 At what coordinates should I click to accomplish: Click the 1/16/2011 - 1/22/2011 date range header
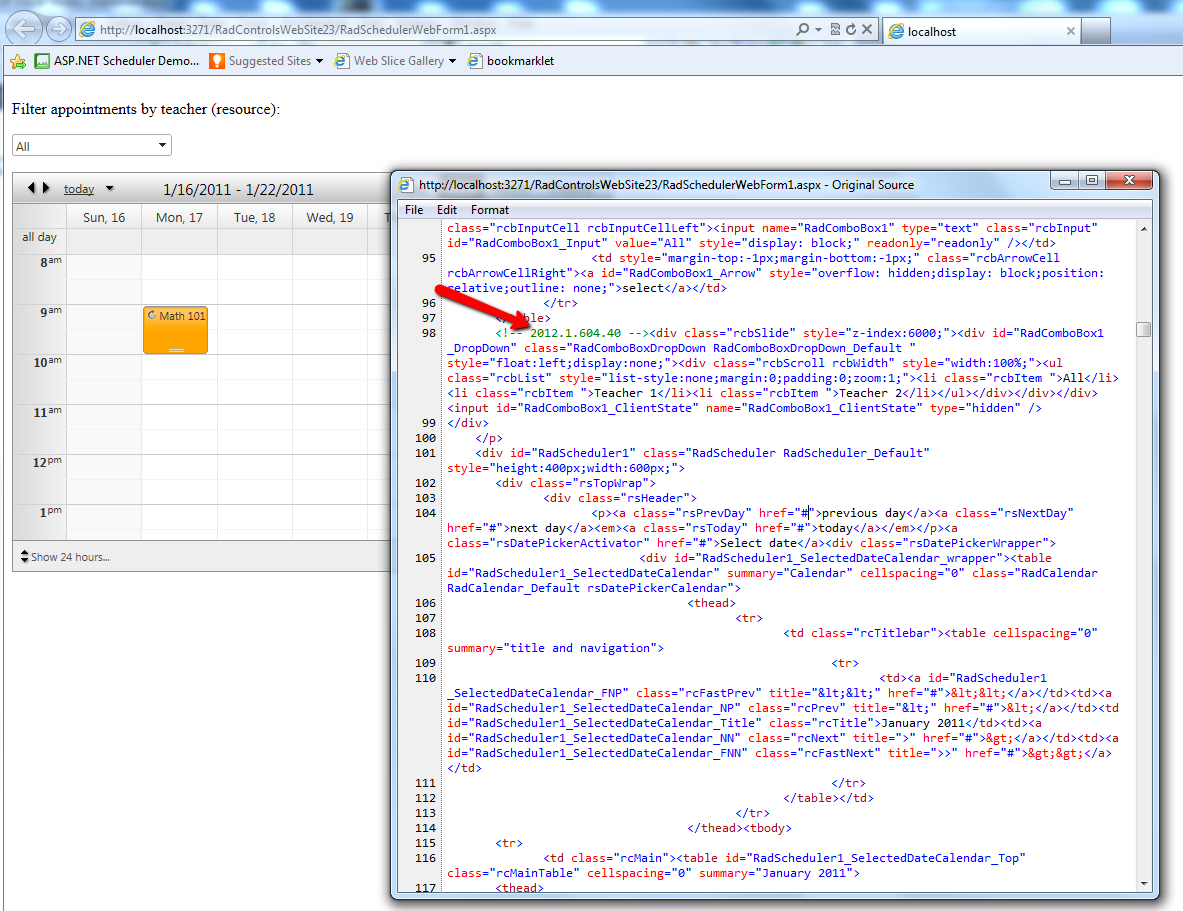238,189
